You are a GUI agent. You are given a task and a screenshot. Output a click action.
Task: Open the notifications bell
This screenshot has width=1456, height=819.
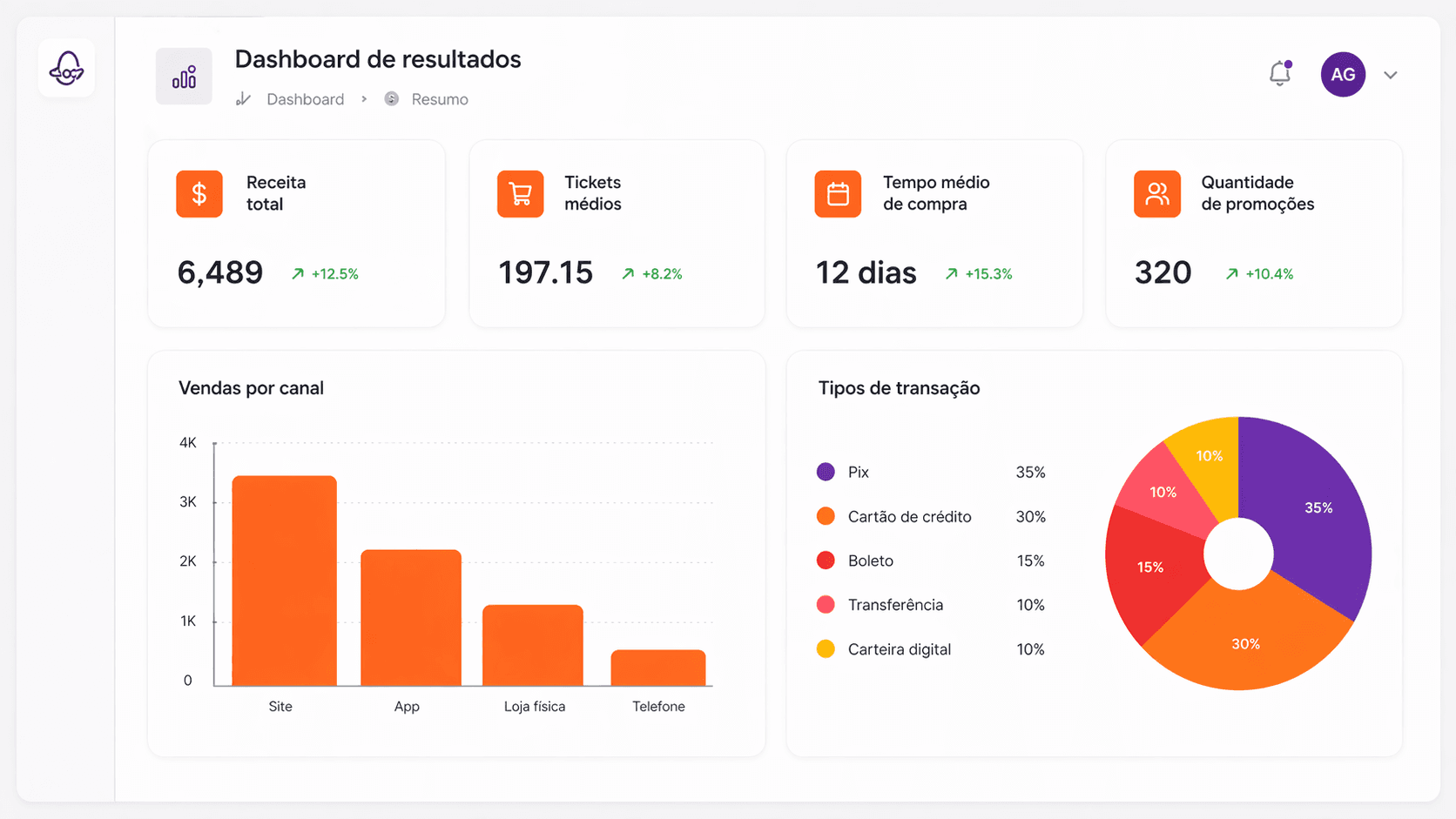1279,74
